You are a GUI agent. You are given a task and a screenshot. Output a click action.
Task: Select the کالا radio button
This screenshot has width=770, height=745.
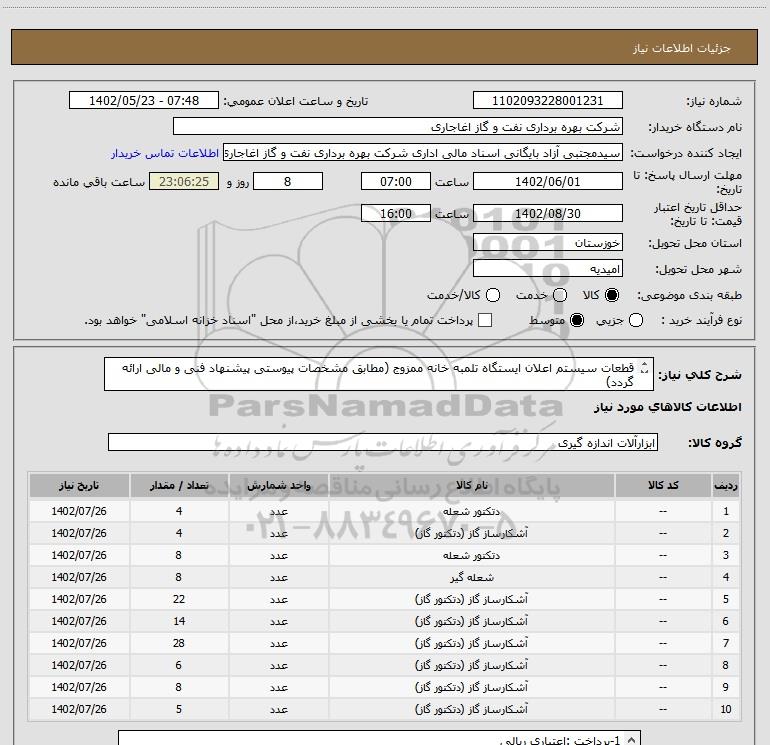click(x=612, y=295)
